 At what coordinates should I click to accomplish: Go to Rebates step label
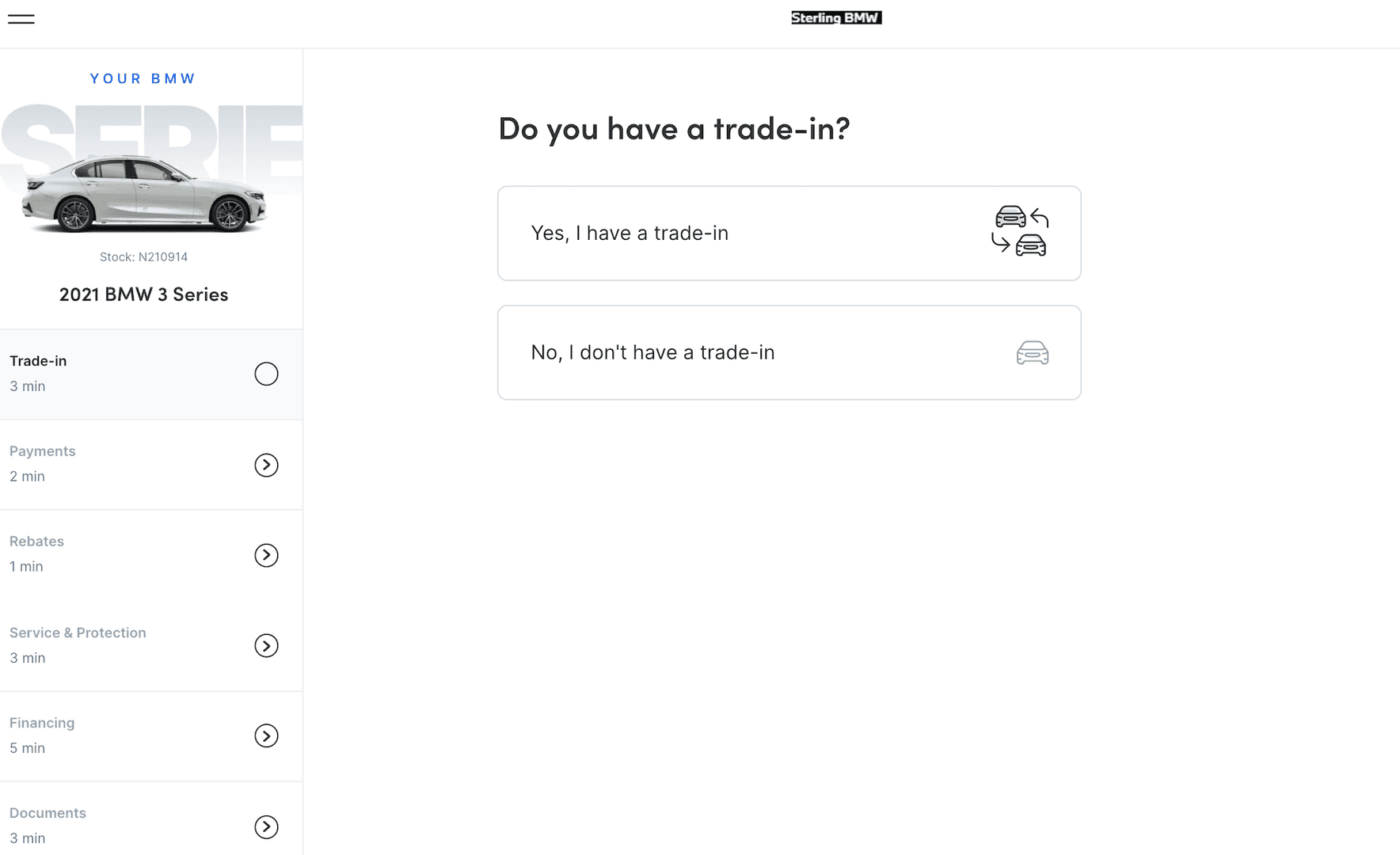pyautogui.click(x=36, y=541)
